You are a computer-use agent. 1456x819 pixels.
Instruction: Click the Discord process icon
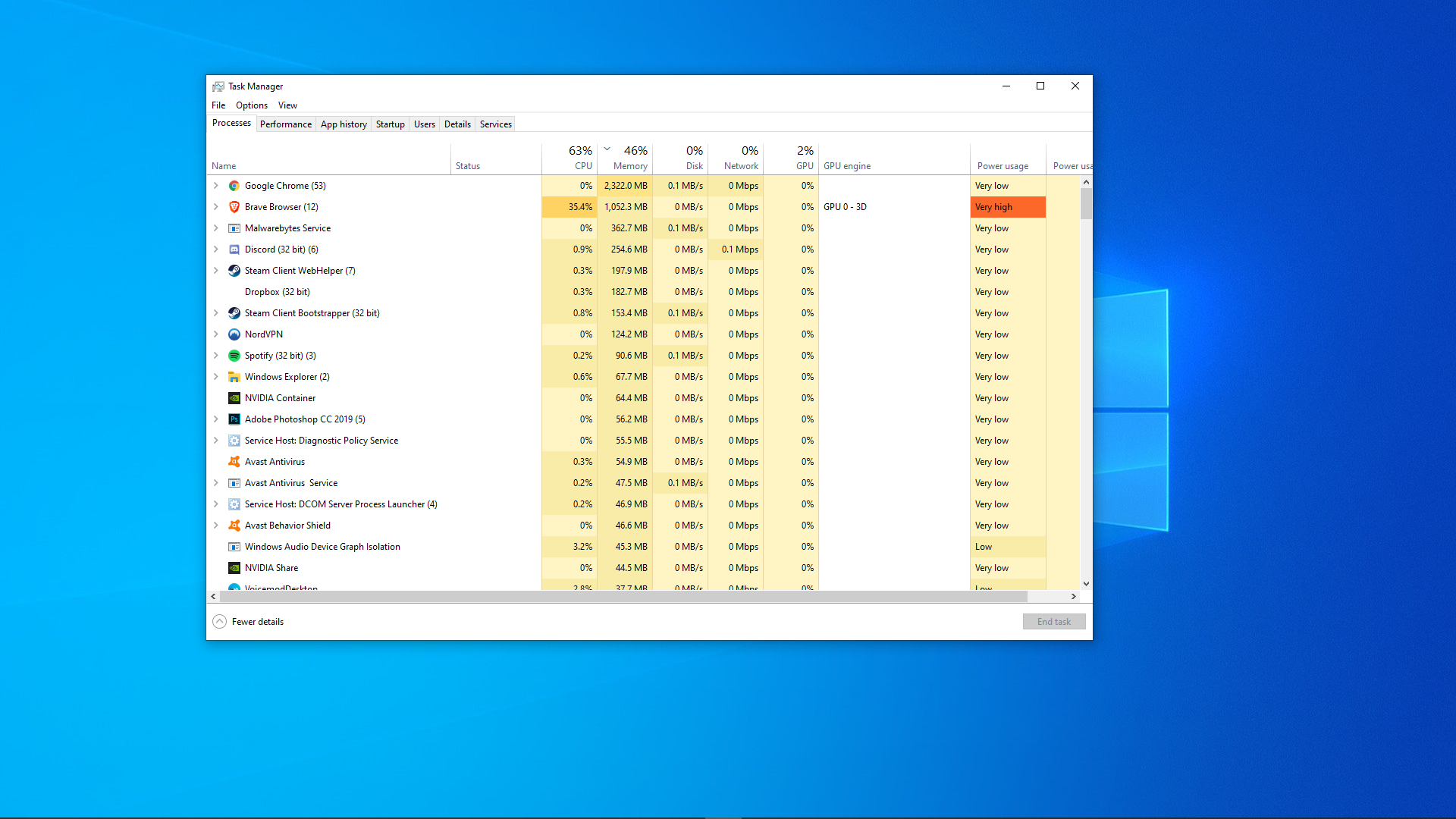(234, 249)
